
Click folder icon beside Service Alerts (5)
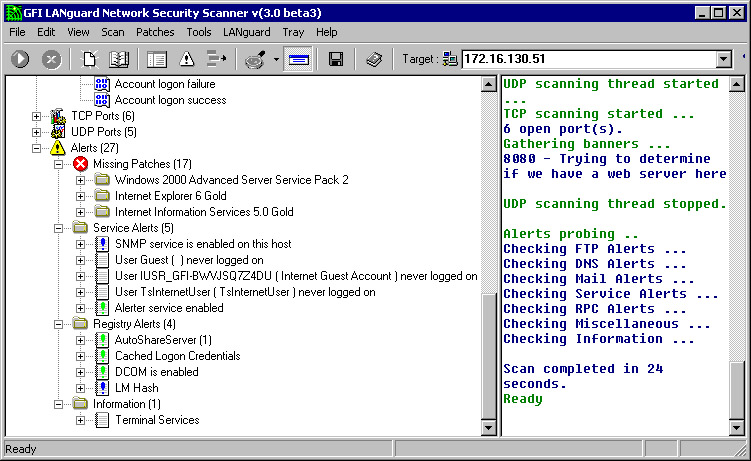coord(80,227)
